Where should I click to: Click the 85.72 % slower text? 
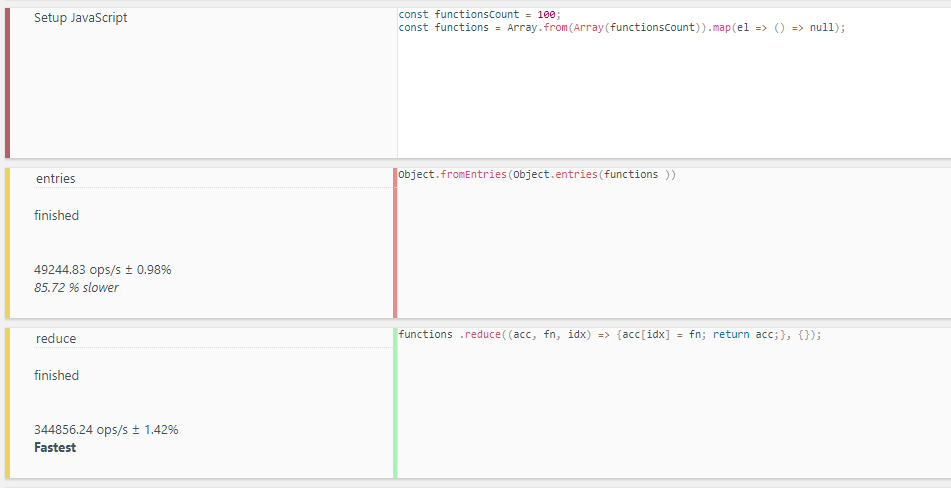click(x=76, y=287)
